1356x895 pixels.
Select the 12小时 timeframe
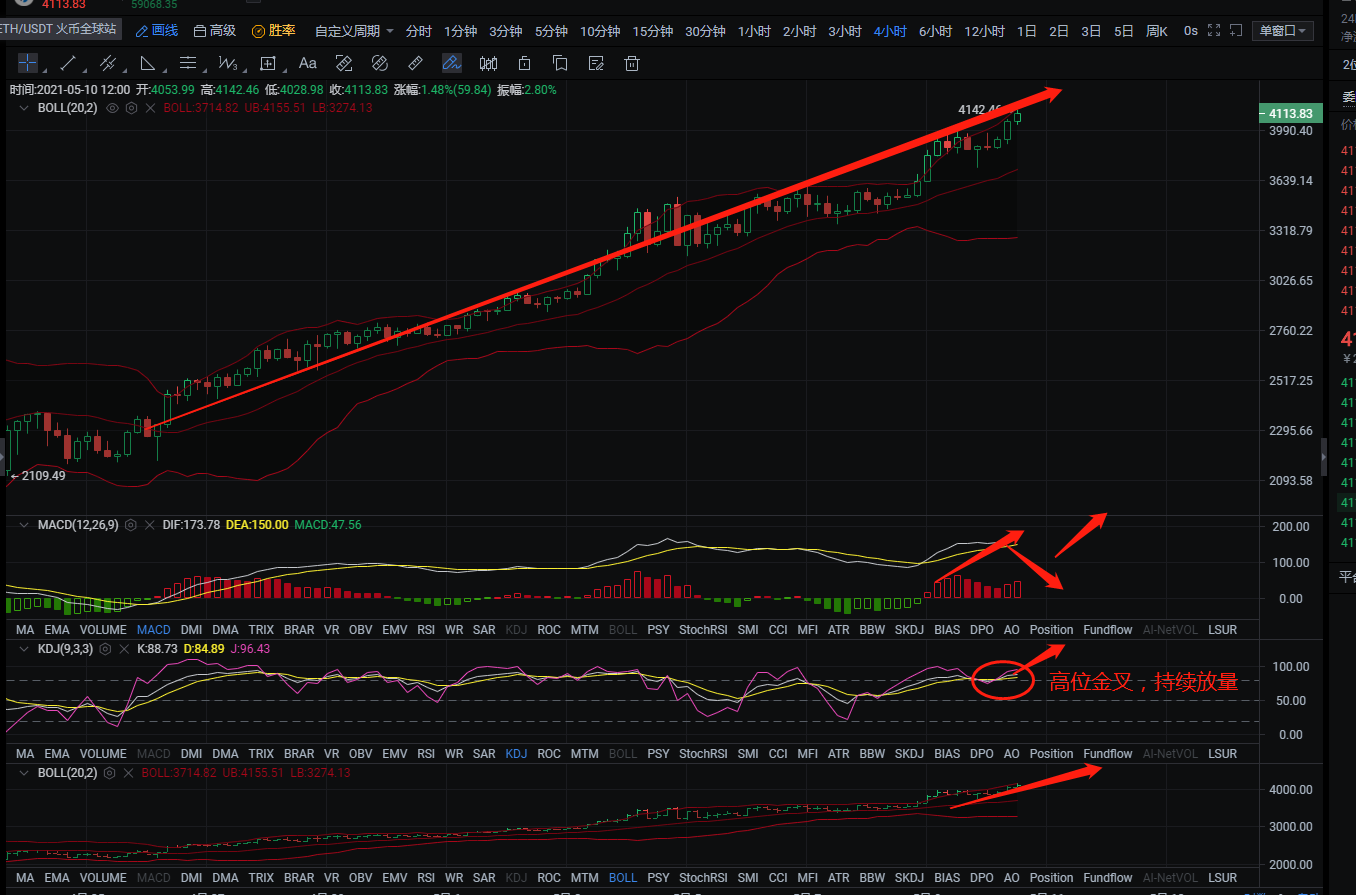coord(984,31)
